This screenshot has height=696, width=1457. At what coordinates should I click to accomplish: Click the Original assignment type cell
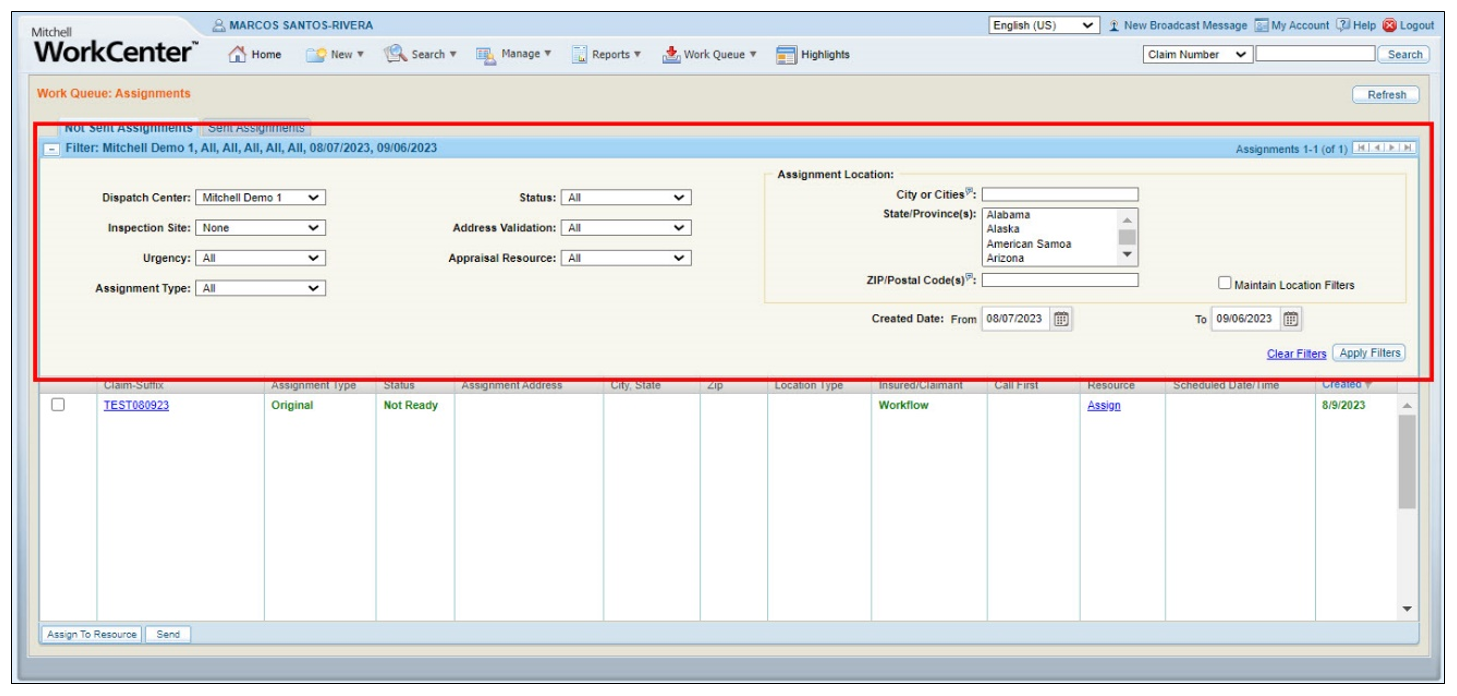(x=292, y=406)
